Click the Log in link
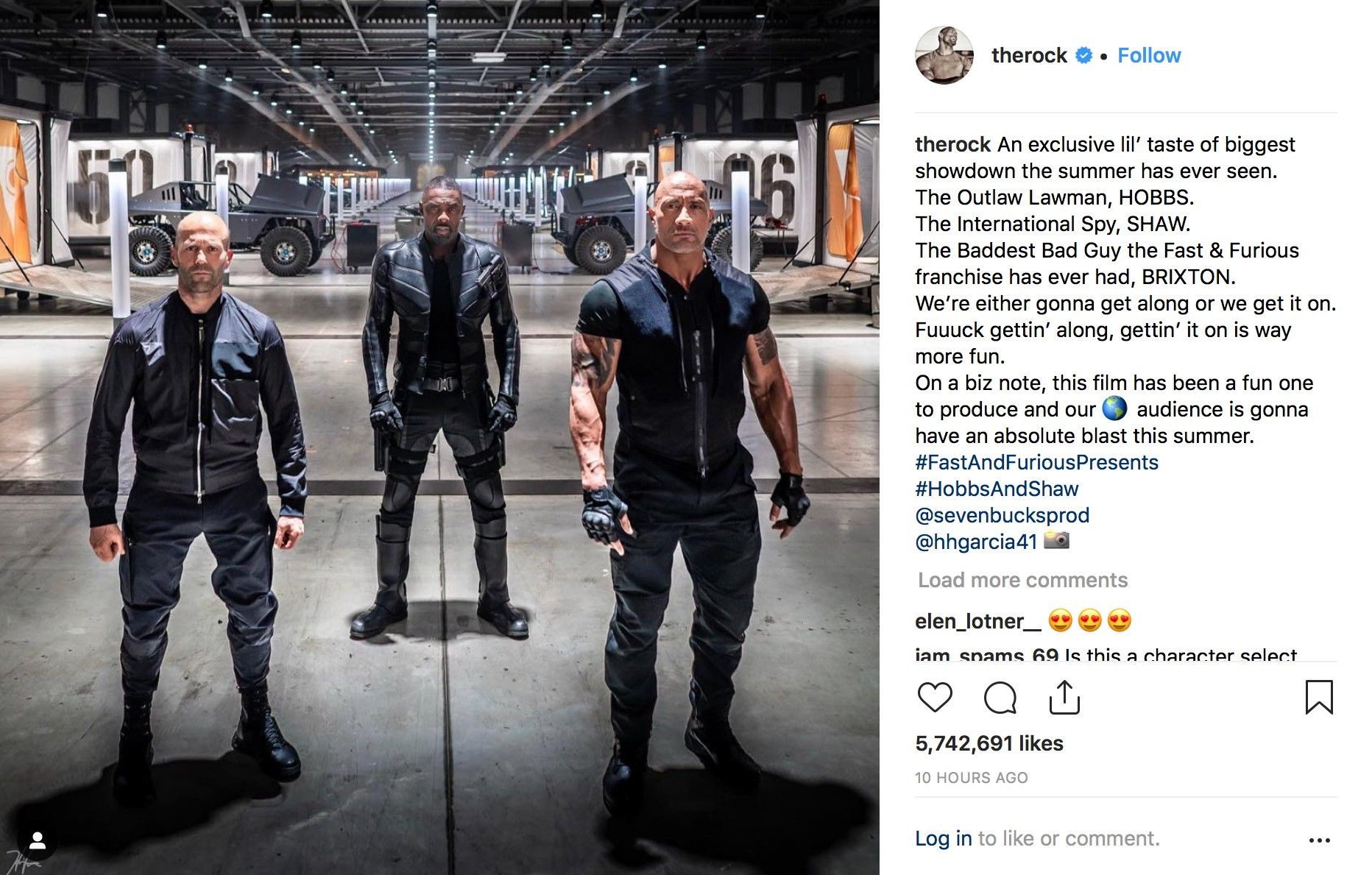The height and width of the screenshot is (875, 1372). pos(943,838)
